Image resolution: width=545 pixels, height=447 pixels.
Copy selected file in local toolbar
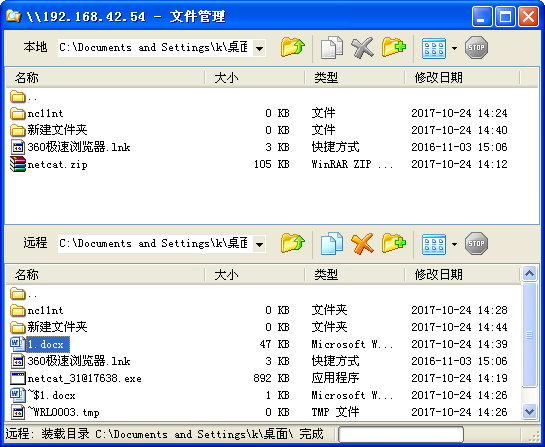click(x=332, y=47)
